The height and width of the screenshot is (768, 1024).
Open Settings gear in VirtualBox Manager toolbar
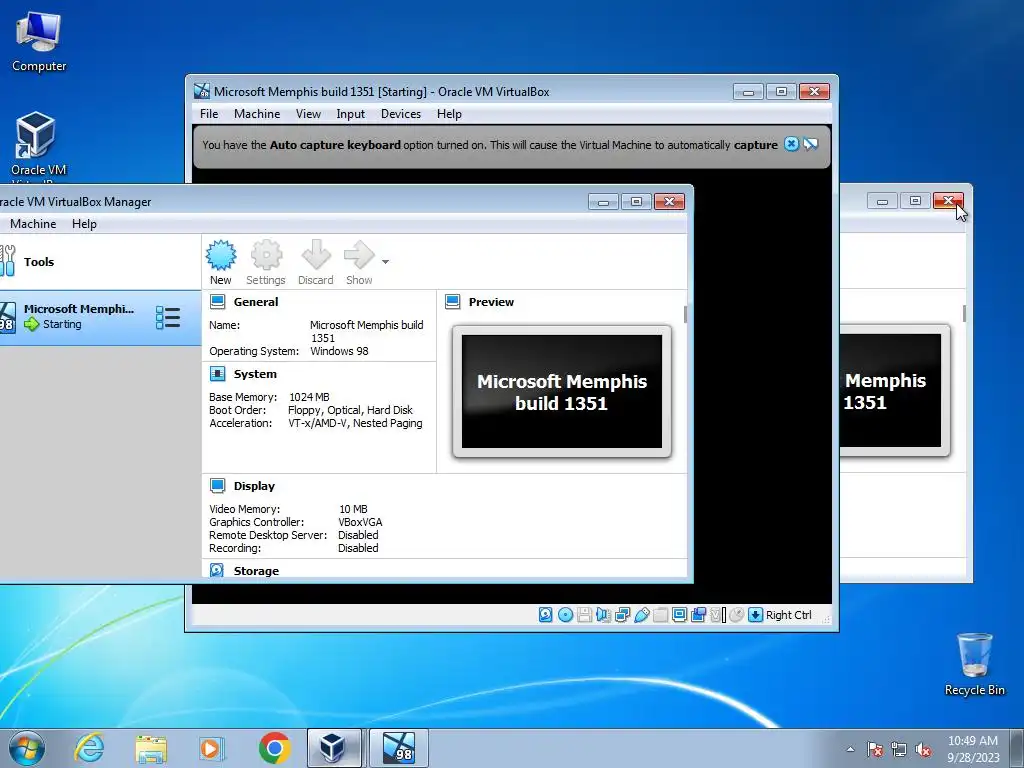tap(266, 263)
